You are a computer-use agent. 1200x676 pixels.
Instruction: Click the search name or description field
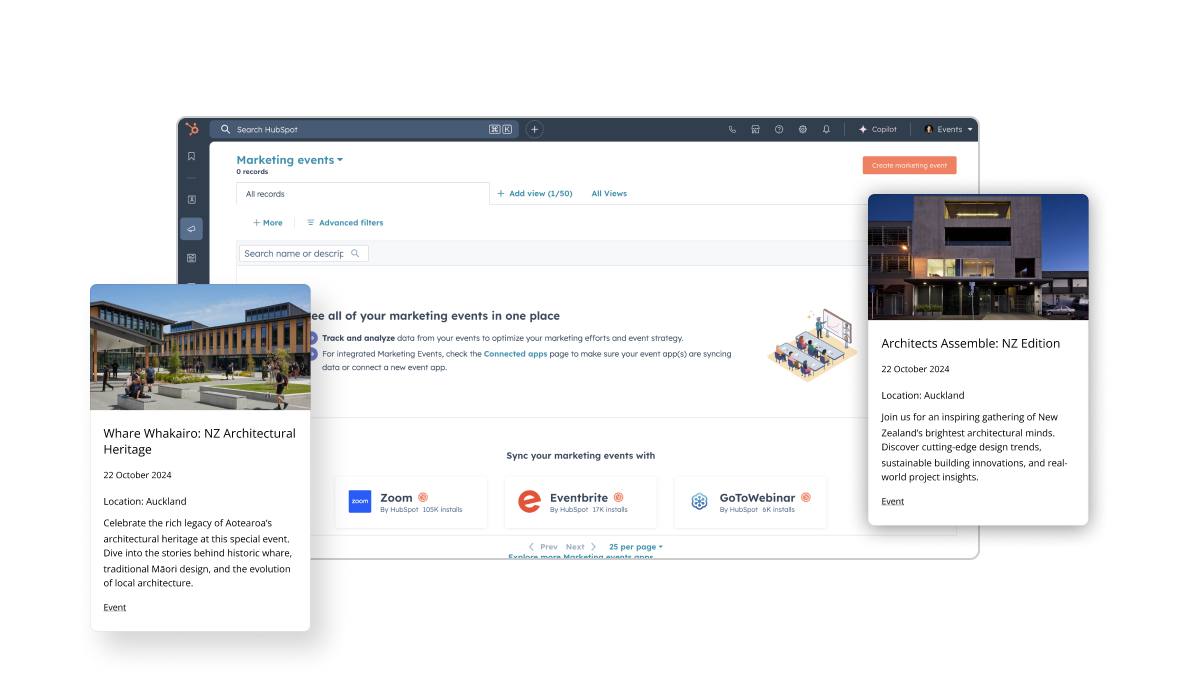click(300, 253)
